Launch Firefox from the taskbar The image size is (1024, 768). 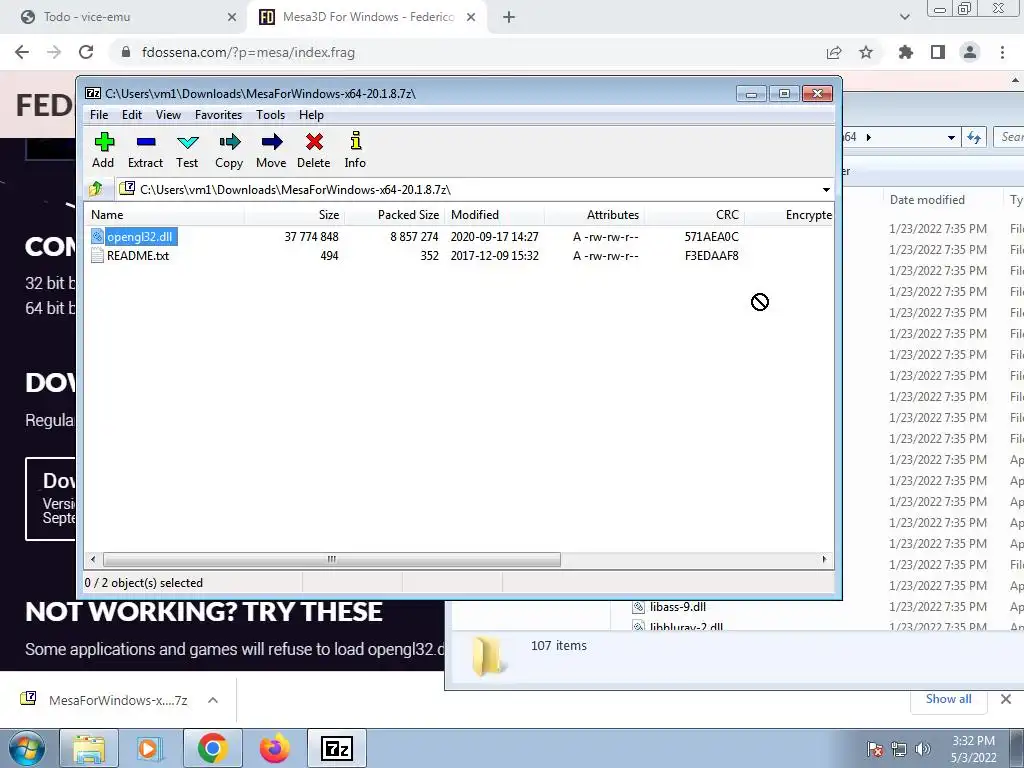(x=274, y=748)
